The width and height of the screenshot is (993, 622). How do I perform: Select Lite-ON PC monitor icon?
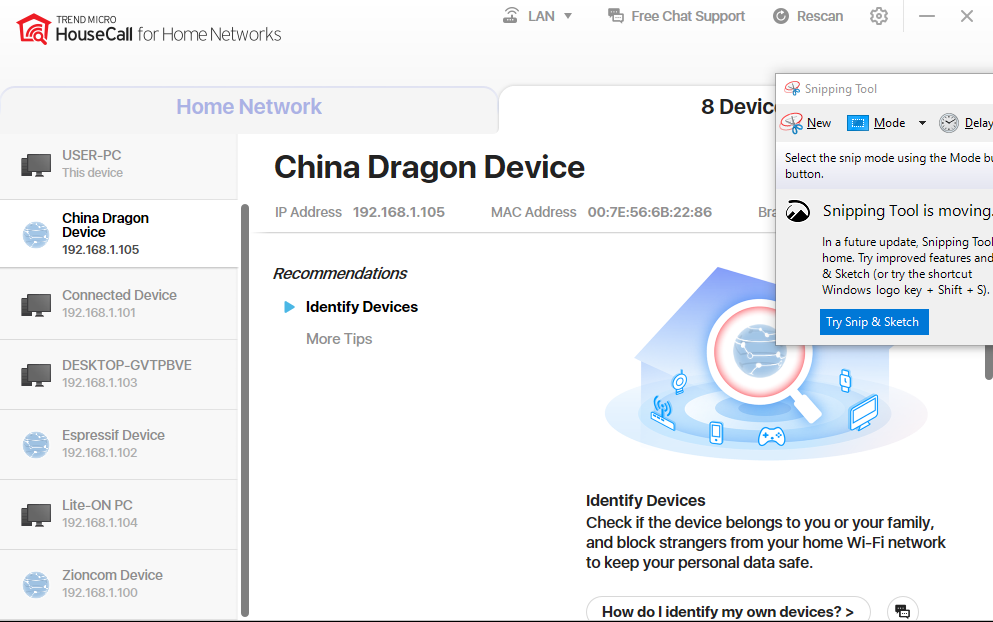point(36,514)
